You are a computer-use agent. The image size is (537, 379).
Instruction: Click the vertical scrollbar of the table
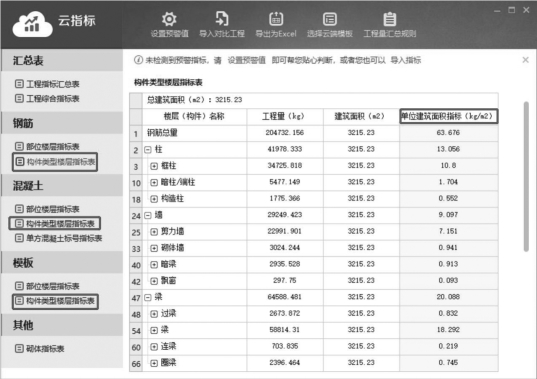click(526, 177)
